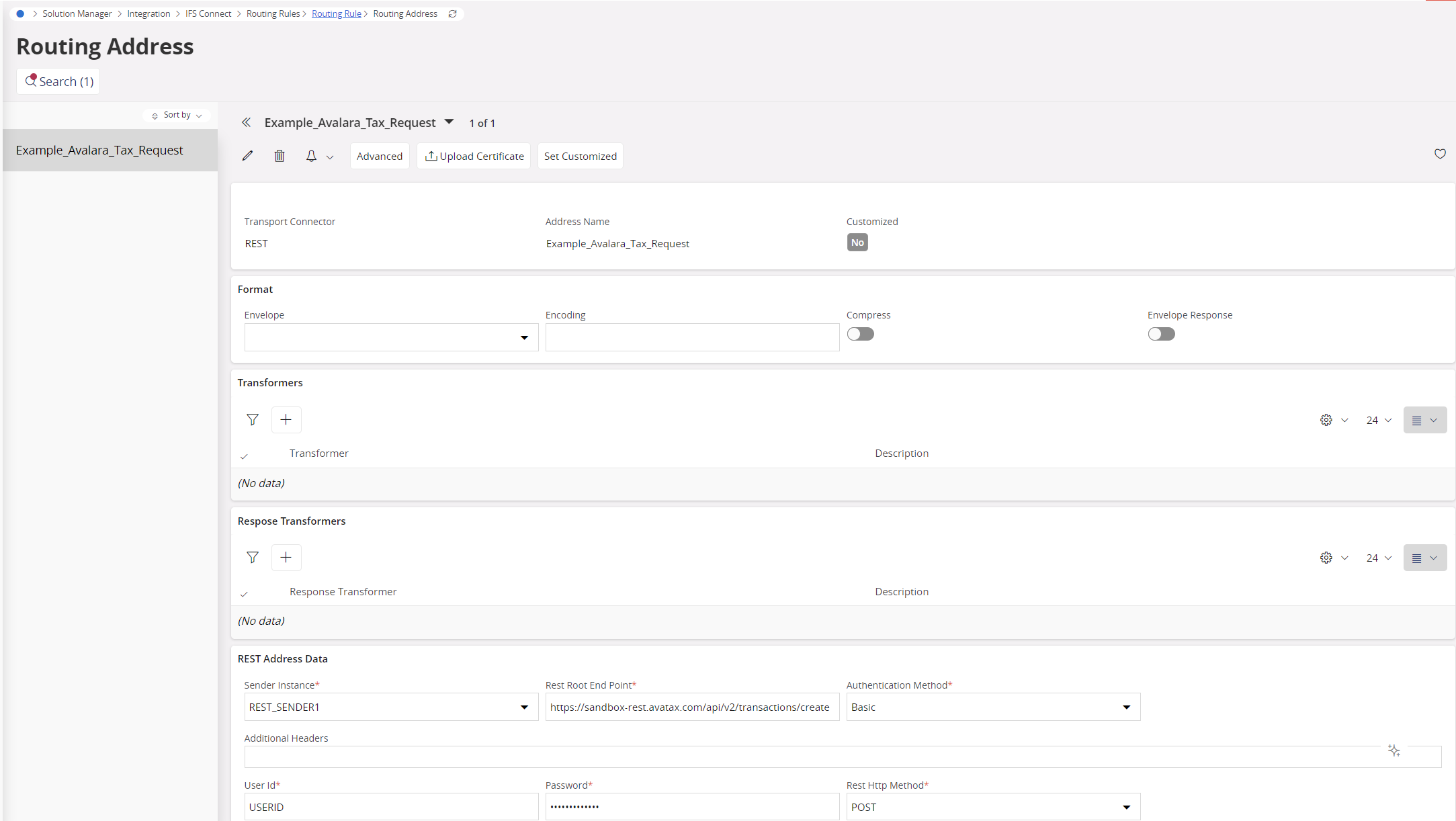The image size is (1456, 821).
Task: Toggle the Compress switch
Action: click(861, 334)
